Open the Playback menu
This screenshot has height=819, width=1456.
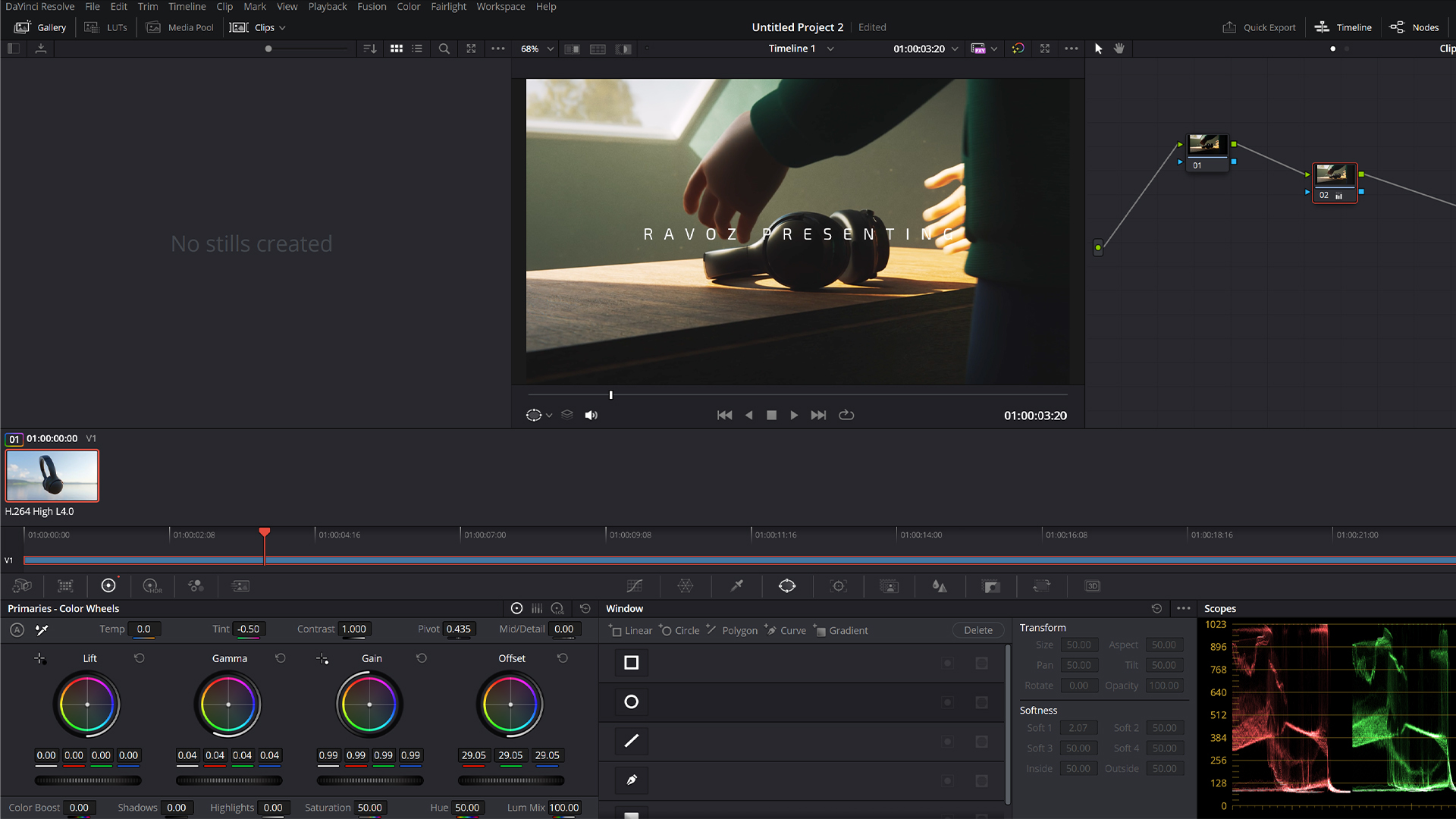327,7
